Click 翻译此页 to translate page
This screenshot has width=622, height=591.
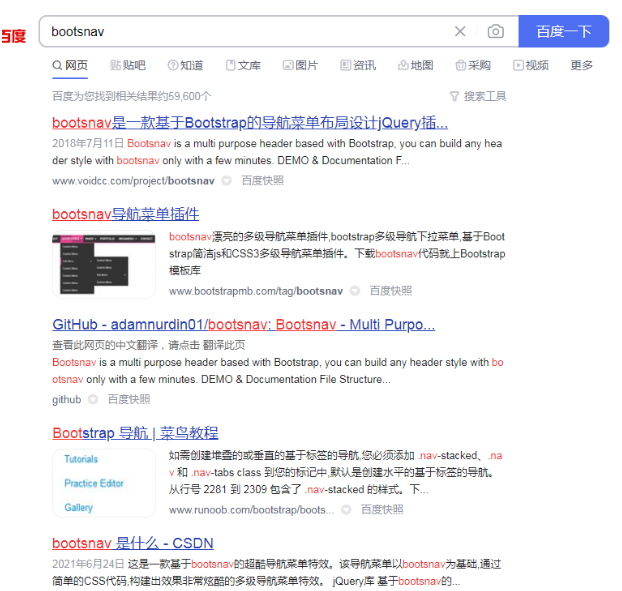coord(224,345)
